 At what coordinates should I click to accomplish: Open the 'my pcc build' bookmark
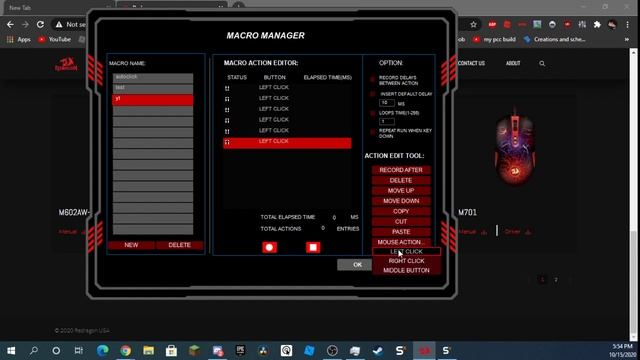[495, 40]
